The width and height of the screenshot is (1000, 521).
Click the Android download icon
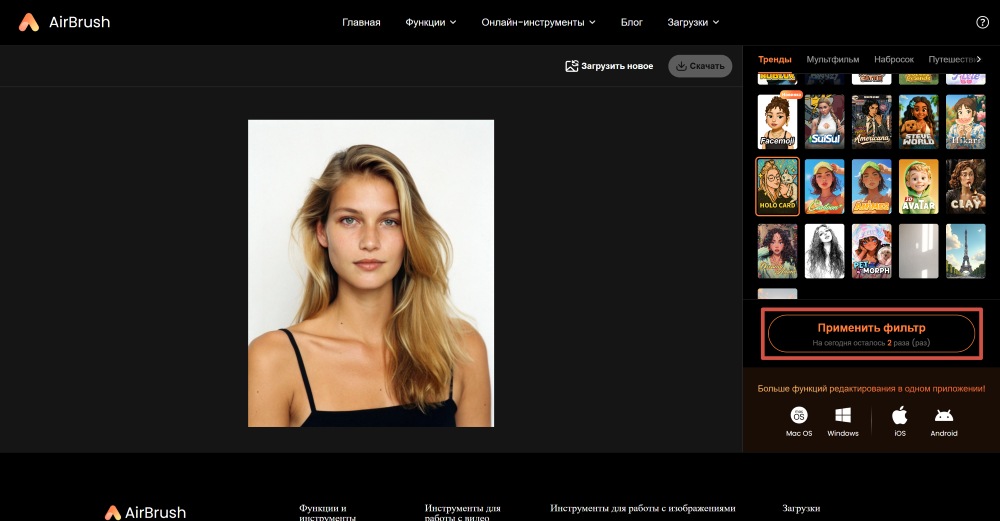[944, 415]
